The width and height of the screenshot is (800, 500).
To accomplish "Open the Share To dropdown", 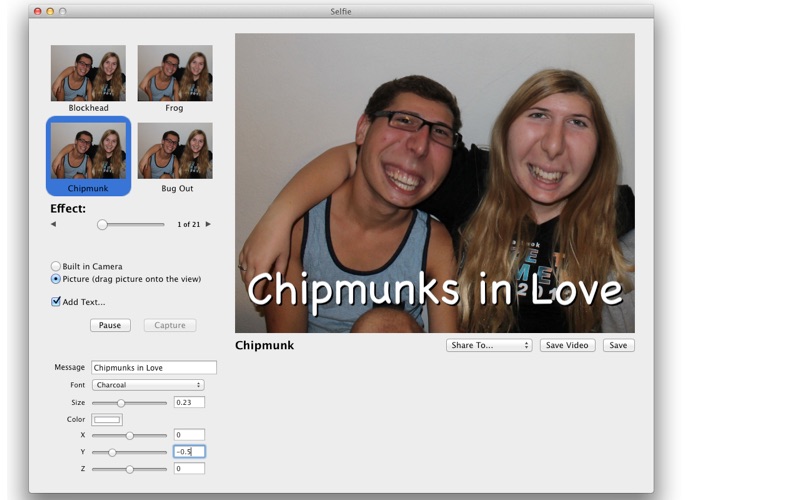I will [489, 345].
